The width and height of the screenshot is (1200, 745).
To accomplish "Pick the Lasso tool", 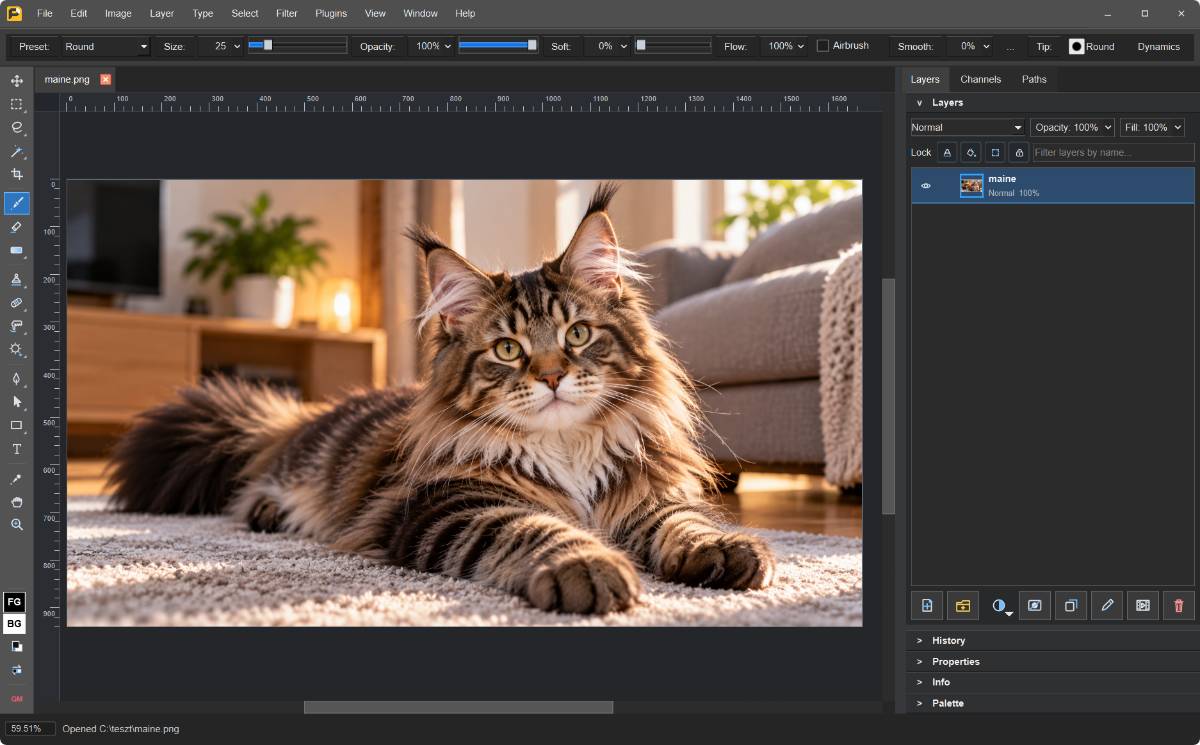I will (x=17, y=128).
